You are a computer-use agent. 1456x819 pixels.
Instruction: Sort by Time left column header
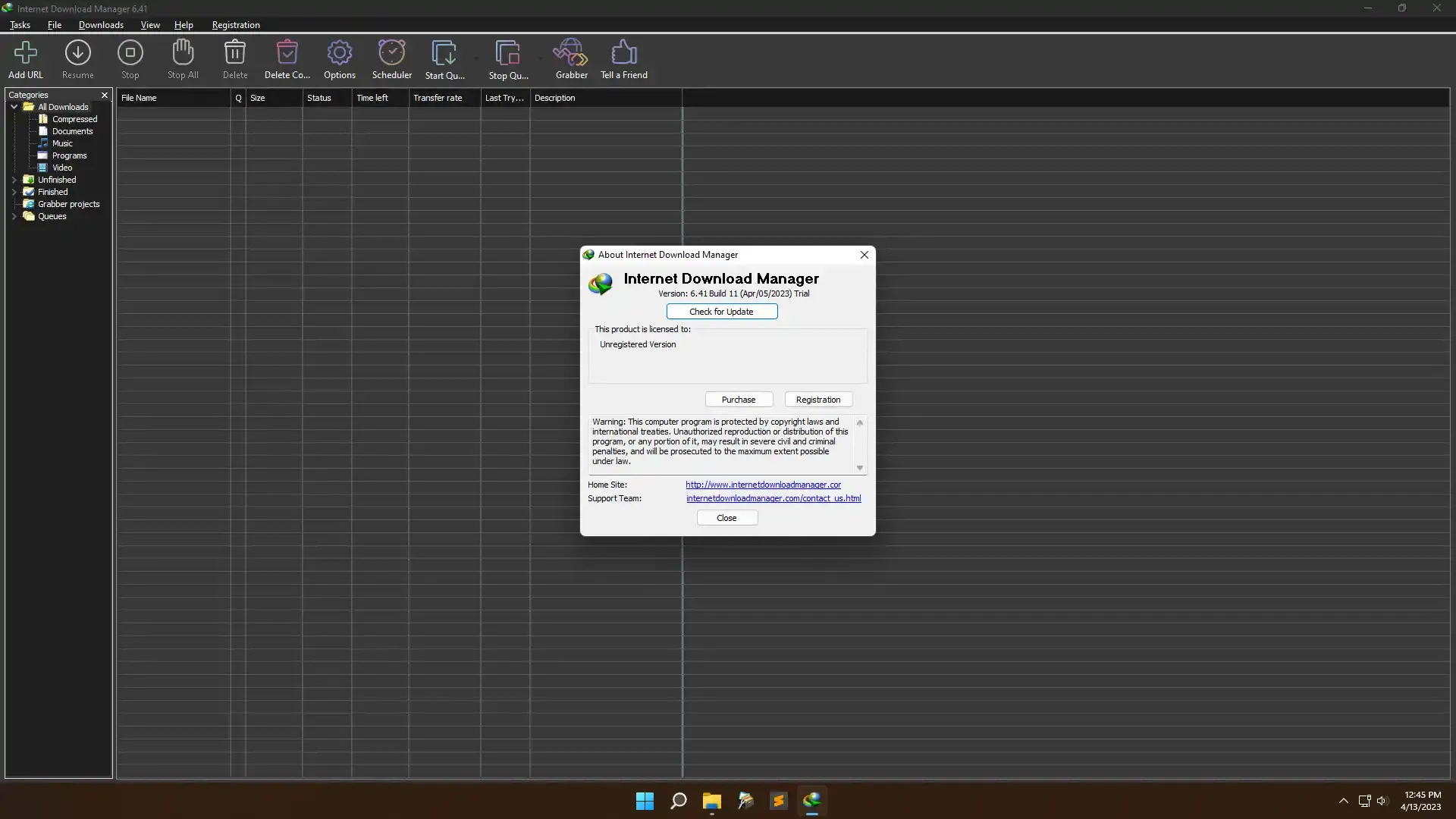point(380,98)
